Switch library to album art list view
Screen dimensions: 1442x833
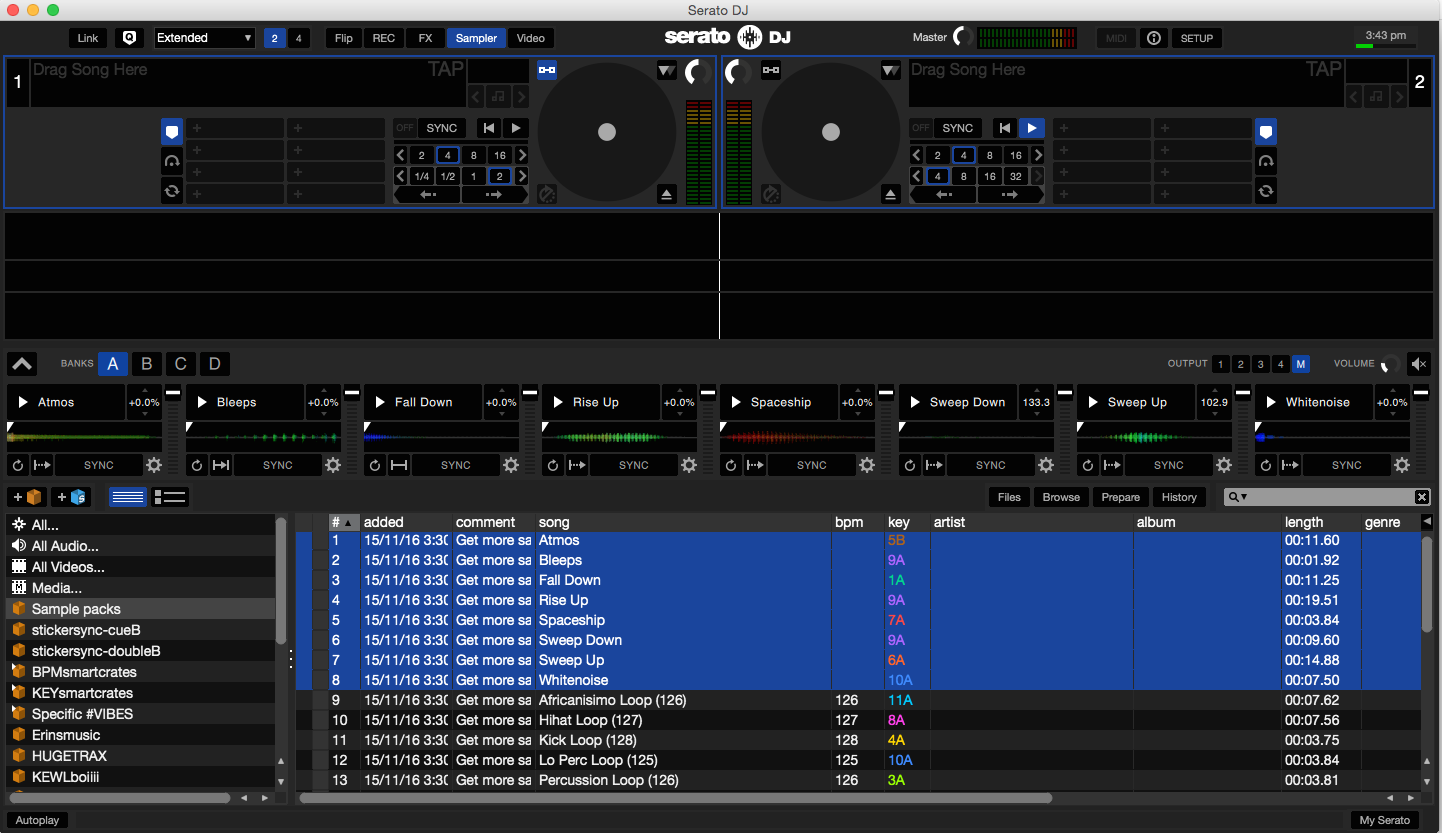click(x=170, y=497)
